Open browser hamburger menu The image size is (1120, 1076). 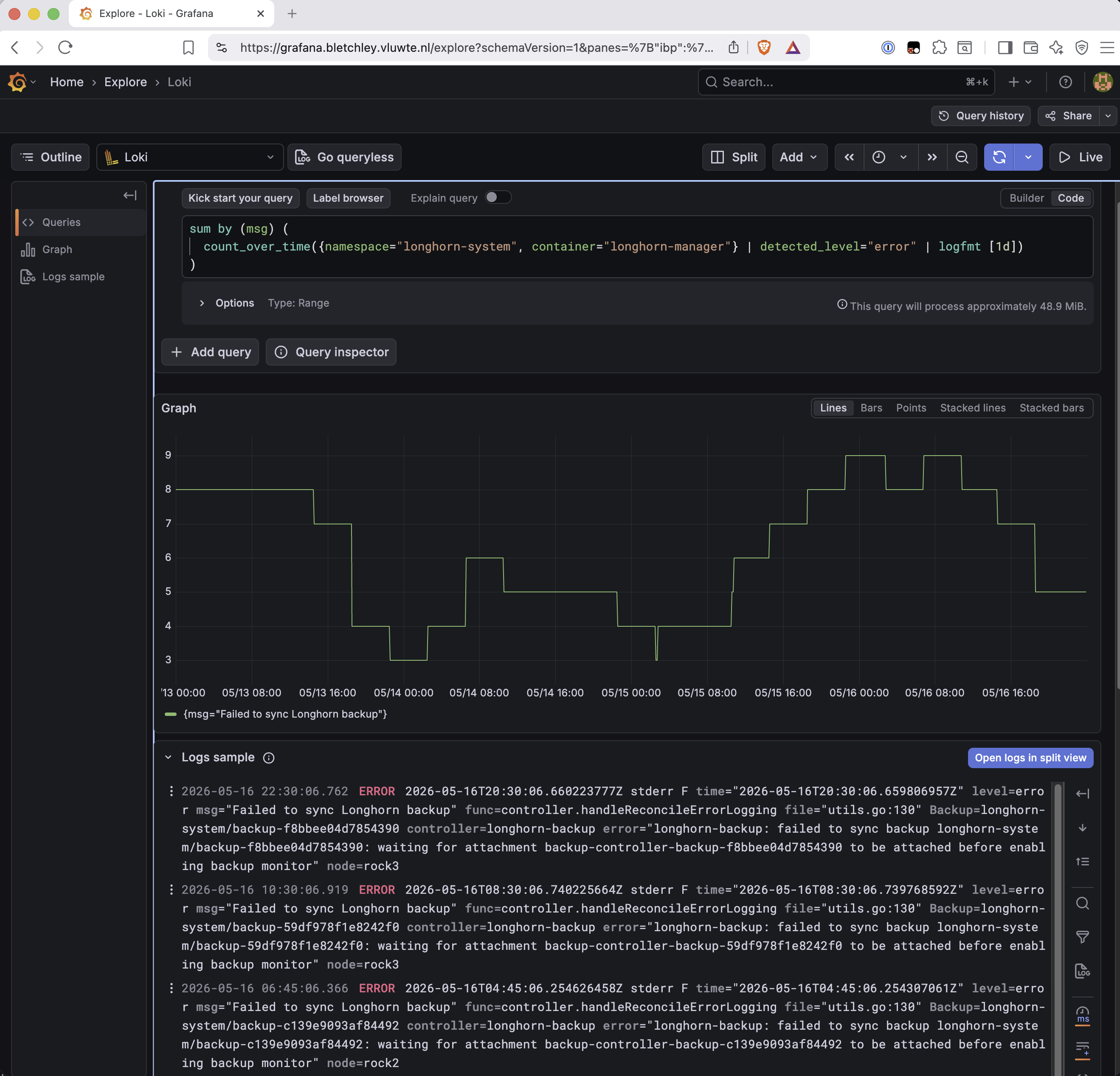(1107, 48)
